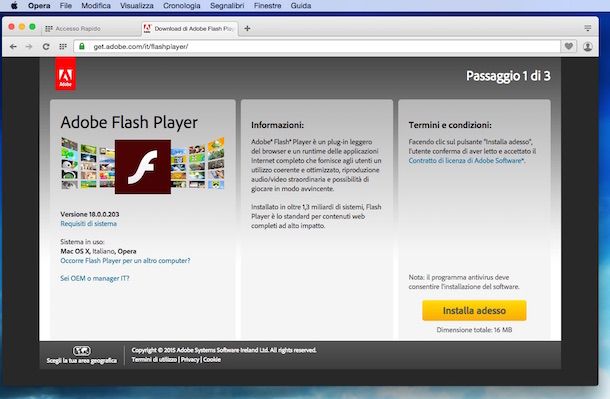610x399 pixels.
Task: Switch to the Accesso Rapido tab
Action: (91, 28)
